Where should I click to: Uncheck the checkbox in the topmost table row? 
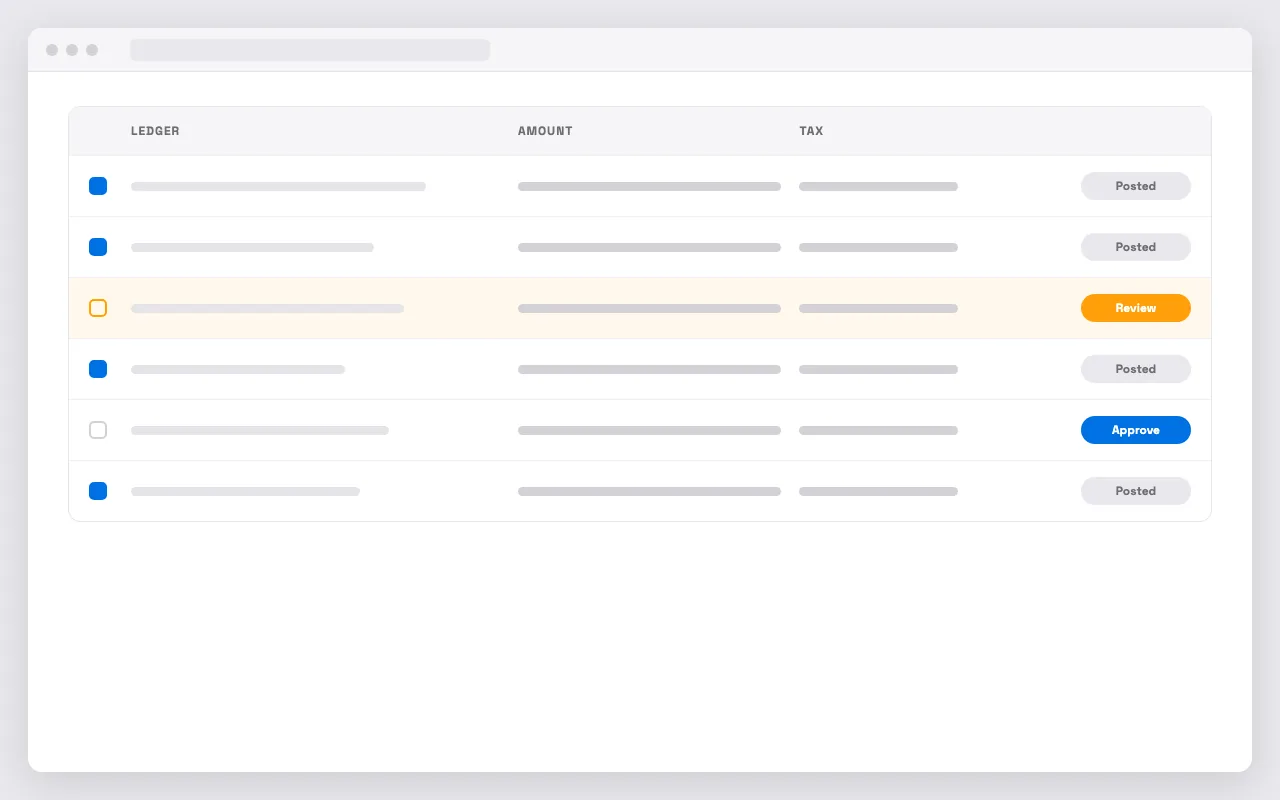tap(98, 186)
